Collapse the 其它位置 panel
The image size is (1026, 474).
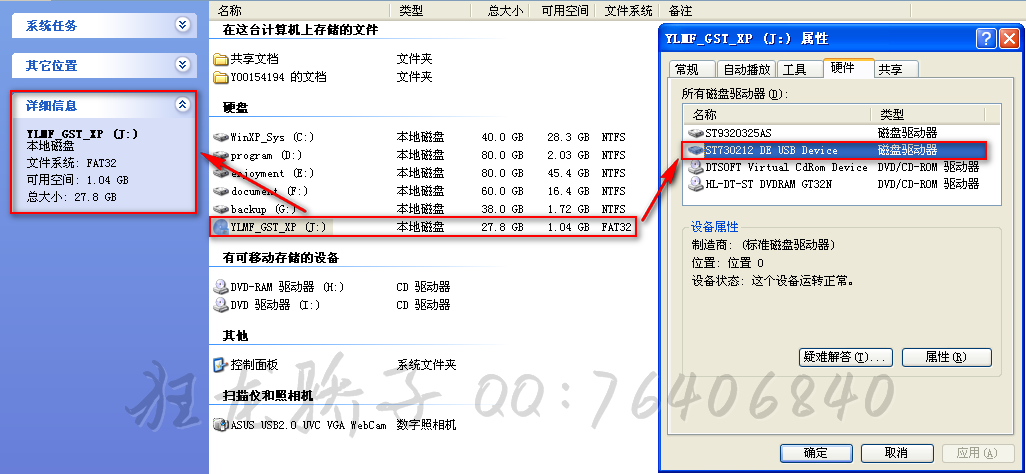[x=183, y=65]
